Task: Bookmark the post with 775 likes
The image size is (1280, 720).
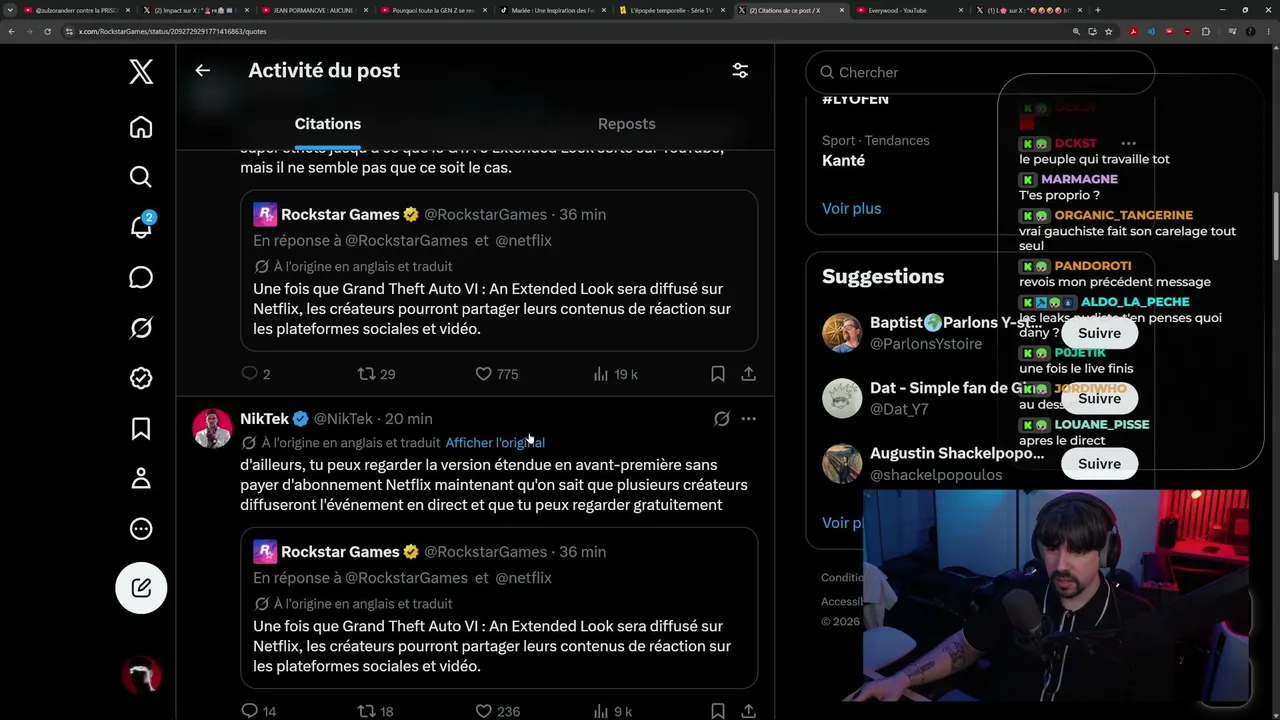Action: pos(717,374)
